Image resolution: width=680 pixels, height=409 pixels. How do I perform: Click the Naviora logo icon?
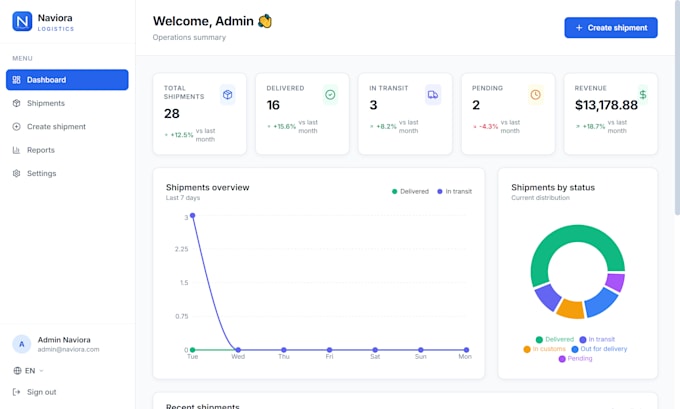click(x=22, y=21)
